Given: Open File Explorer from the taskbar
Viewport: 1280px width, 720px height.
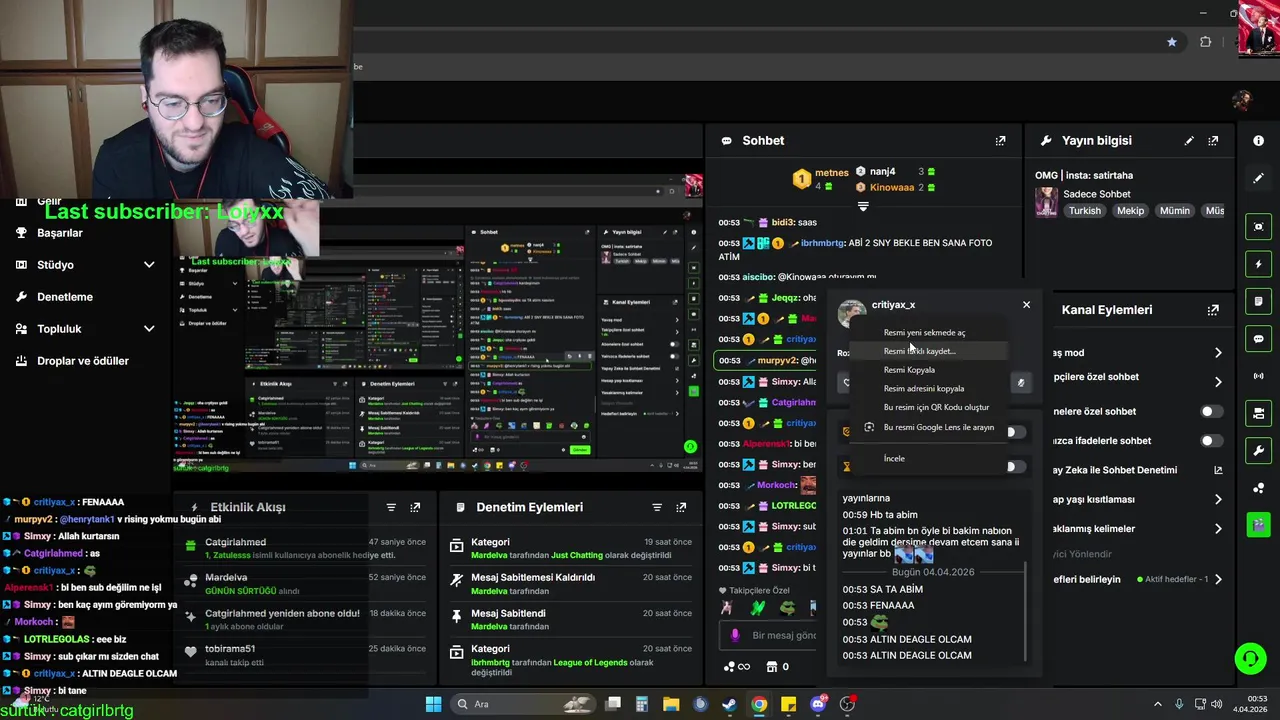Looking at the screenshot, I should tap(671, 704).
